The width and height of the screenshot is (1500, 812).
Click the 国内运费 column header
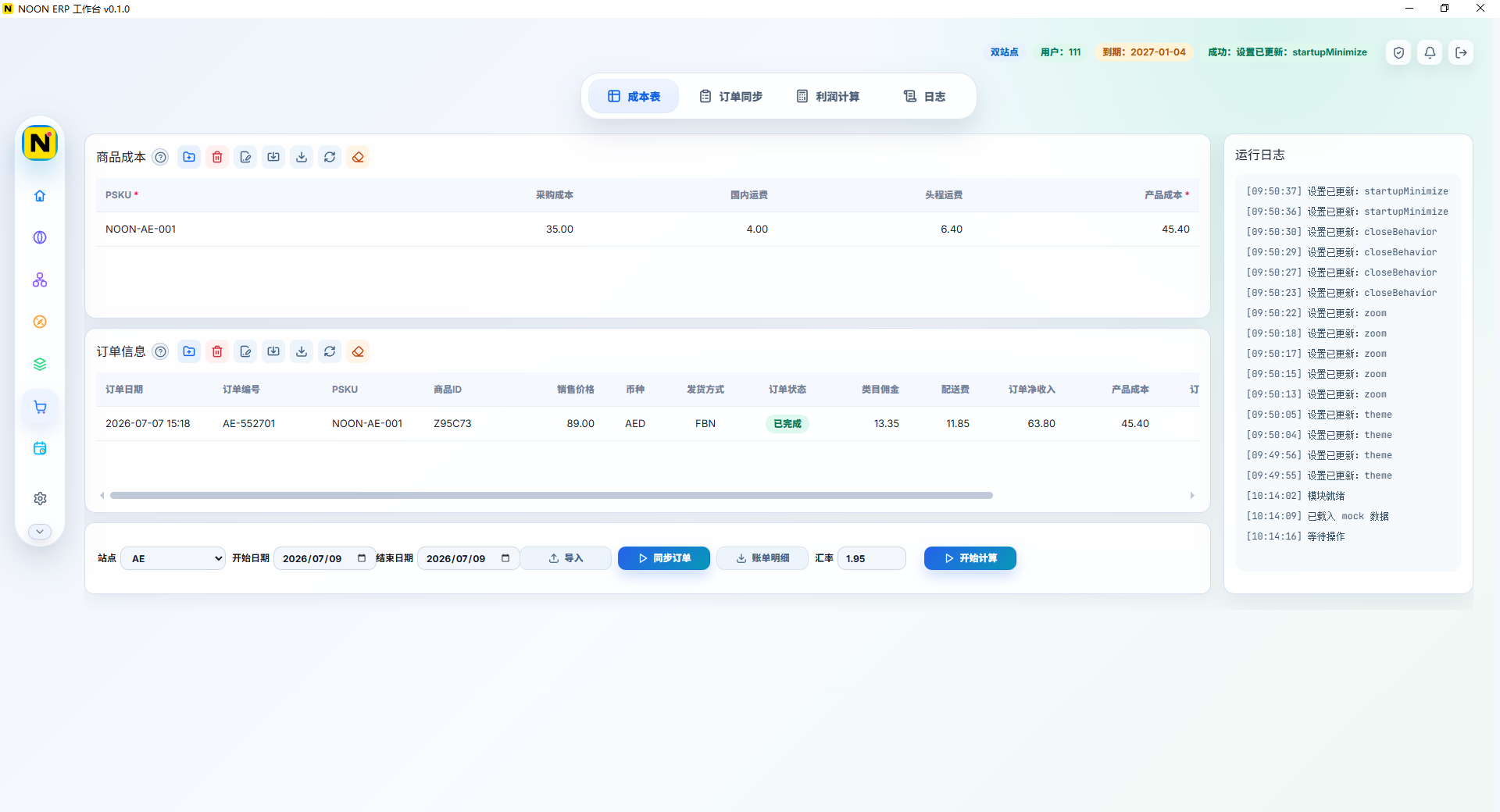point(749,194)
